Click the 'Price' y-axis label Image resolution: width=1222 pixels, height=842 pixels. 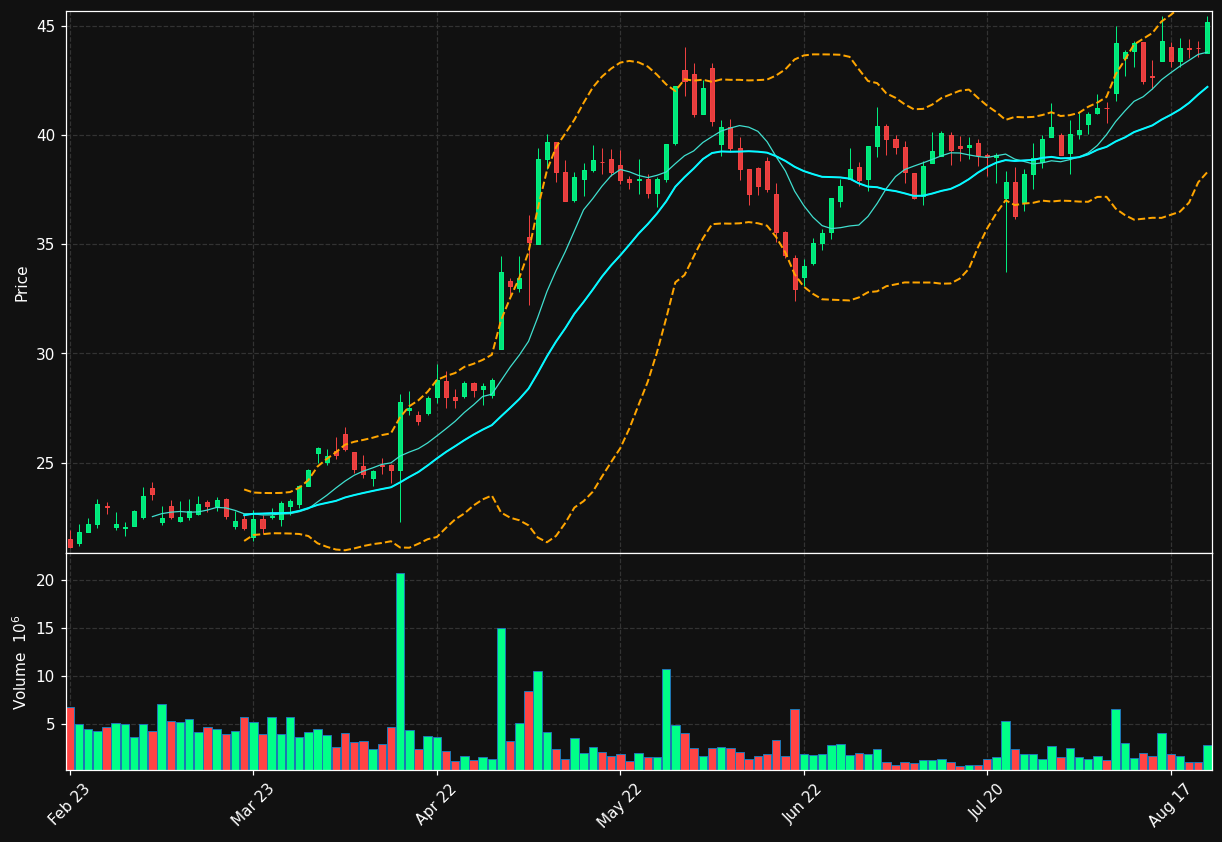[x=22, y=283]
